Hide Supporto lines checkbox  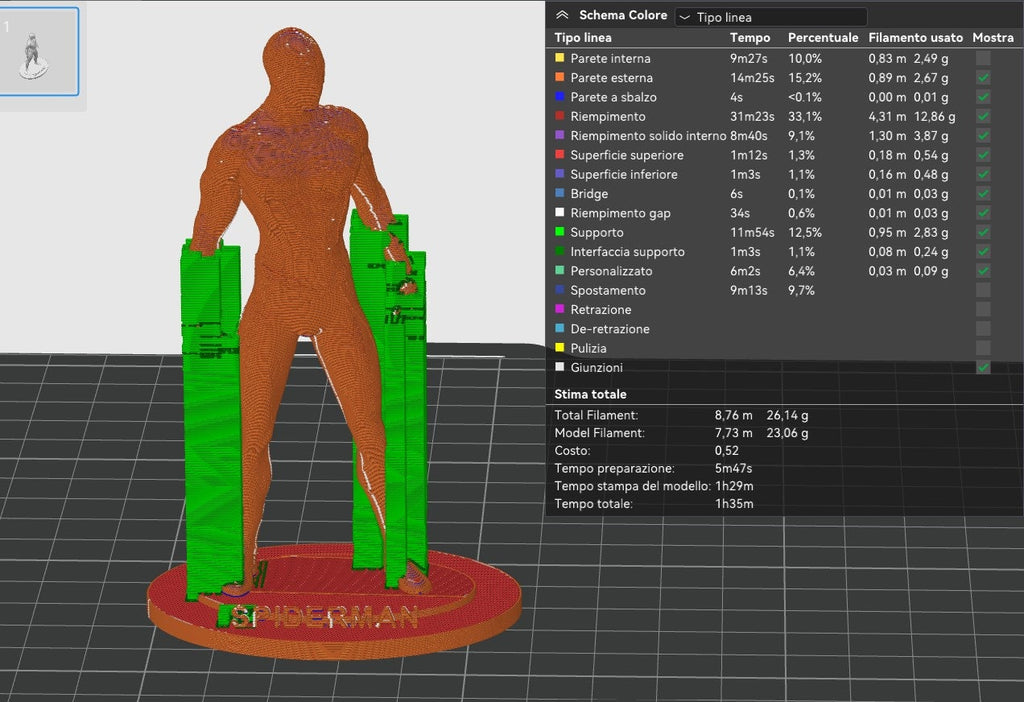[x=983, y=232]
